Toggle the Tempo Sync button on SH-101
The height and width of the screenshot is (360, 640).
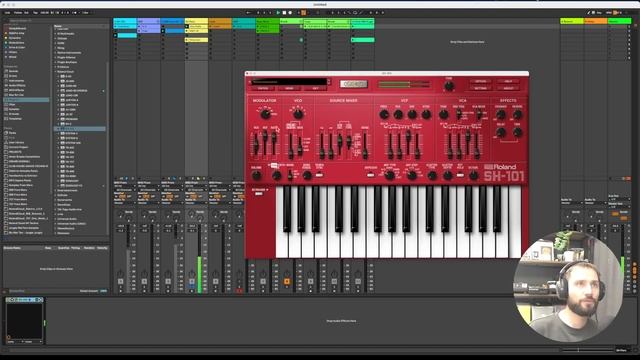[319, 175]
